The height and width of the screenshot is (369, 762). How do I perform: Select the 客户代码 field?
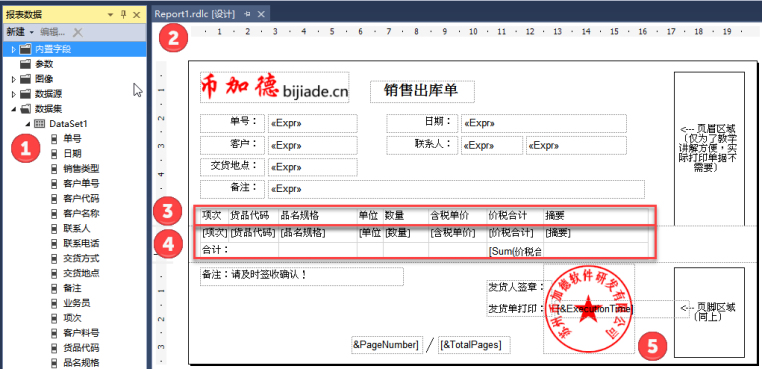[81, 198]
